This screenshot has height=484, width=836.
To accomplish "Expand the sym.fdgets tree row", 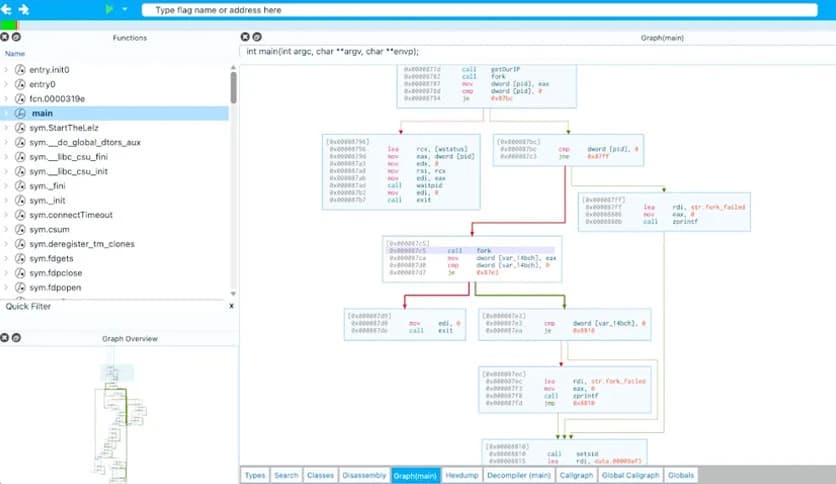I will coord(6,258).
